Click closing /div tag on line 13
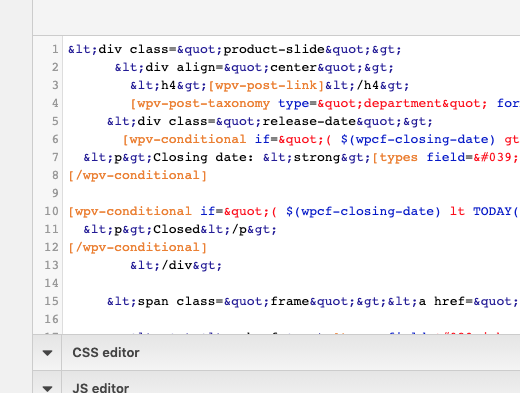Image resolution: width=520 pixels, height=393 pixels. (x=176, y=266)
